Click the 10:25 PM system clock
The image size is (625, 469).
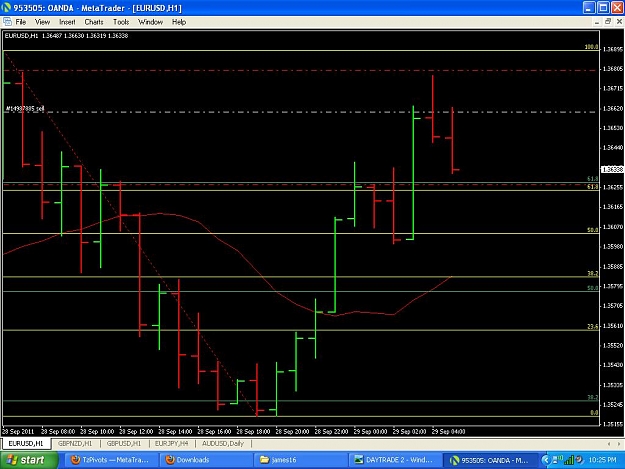tap(602, 460)
